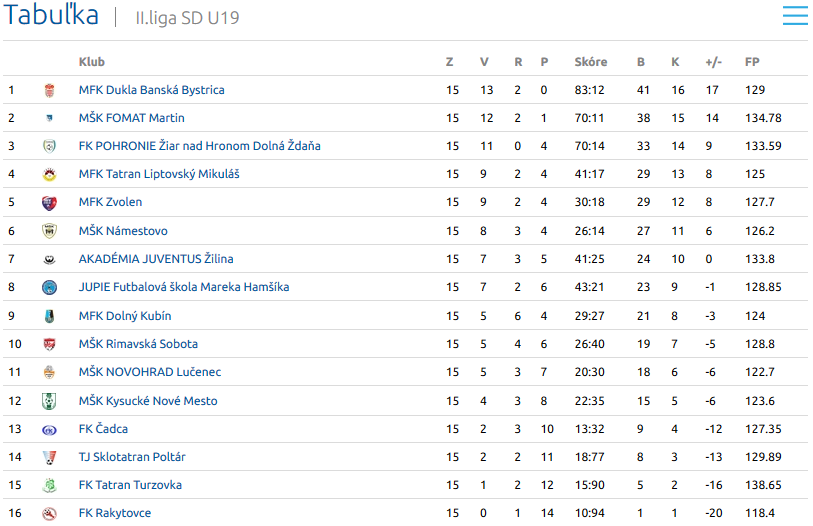Click MŠK Námestovo club crest

click(x=49, y=231)
